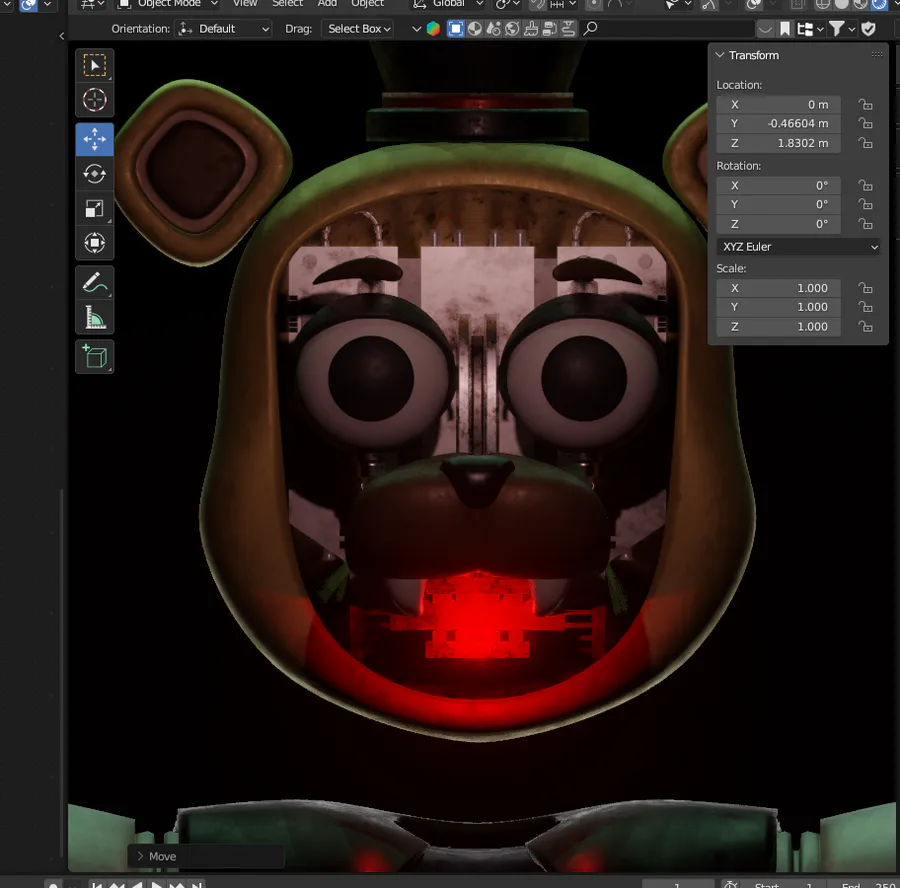This screenshot has width=900, height=888.
Task: Open the hierarchy display dropdown
Action: point(810,29)
